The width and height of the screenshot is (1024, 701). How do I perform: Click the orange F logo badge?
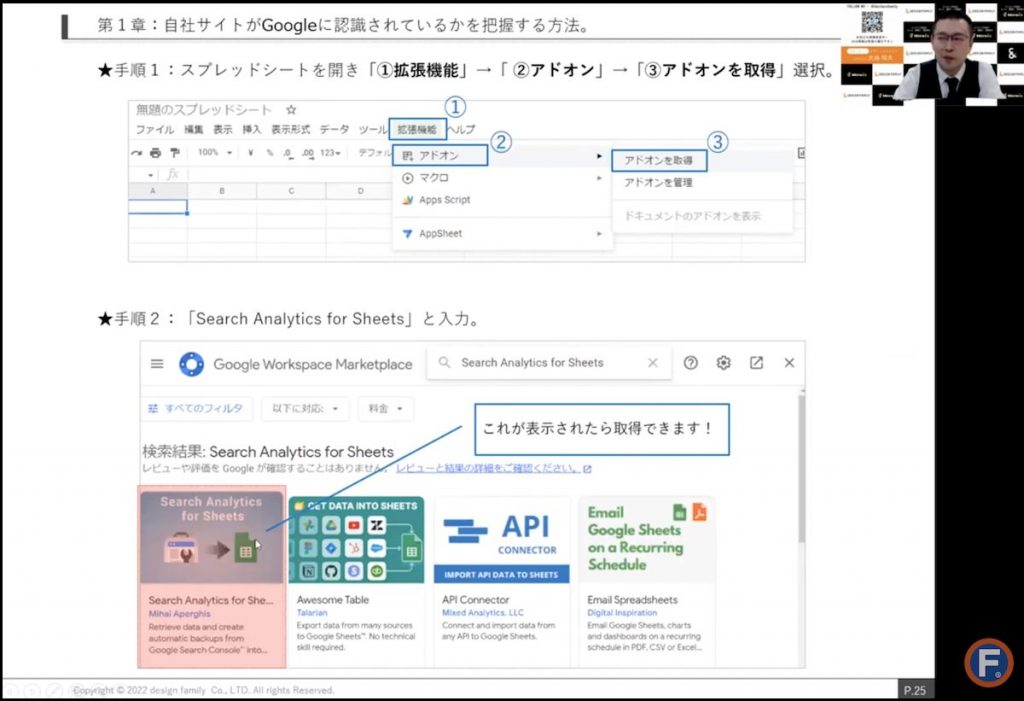989,662
